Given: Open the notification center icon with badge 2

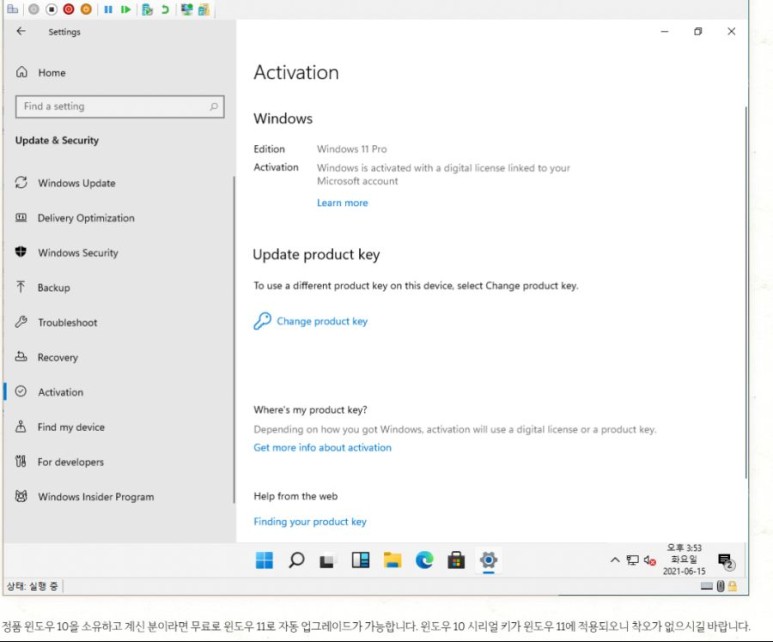Looking at the screenshot, I should tap(727, 561).
